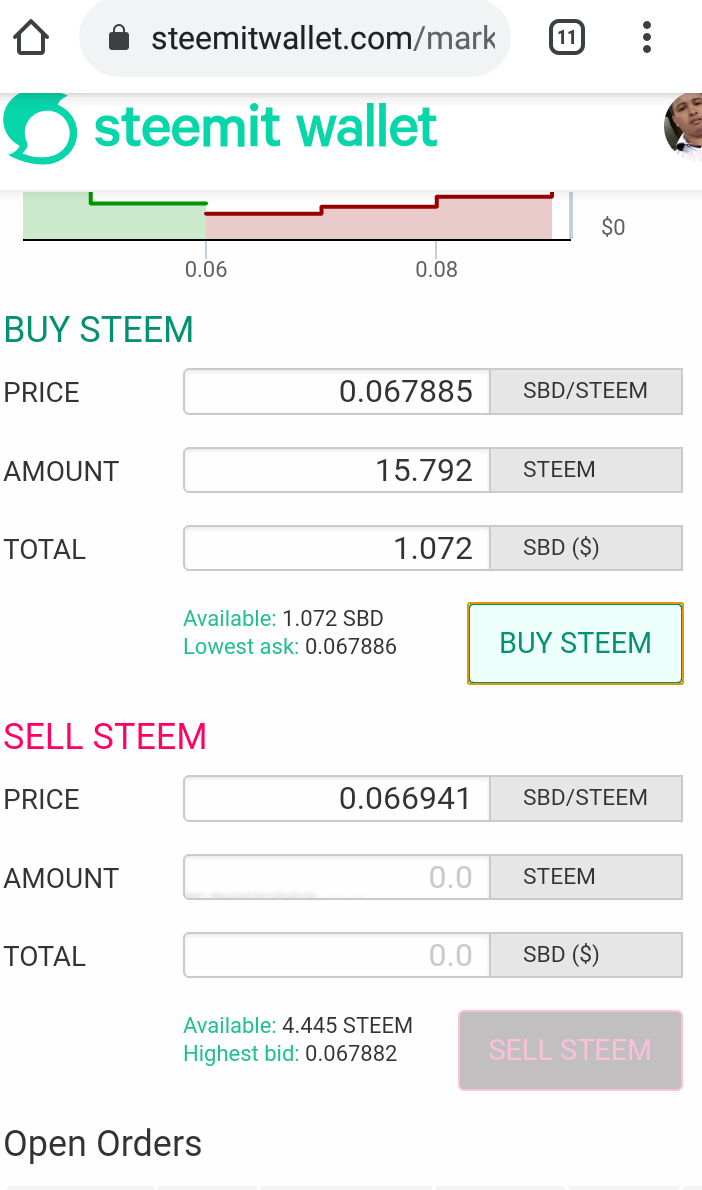Image resolution: width=702 pixels, height=1190 pixels.
Task: Click Lowest ask 0.067886 link
Action: click(x=290, y=647)
